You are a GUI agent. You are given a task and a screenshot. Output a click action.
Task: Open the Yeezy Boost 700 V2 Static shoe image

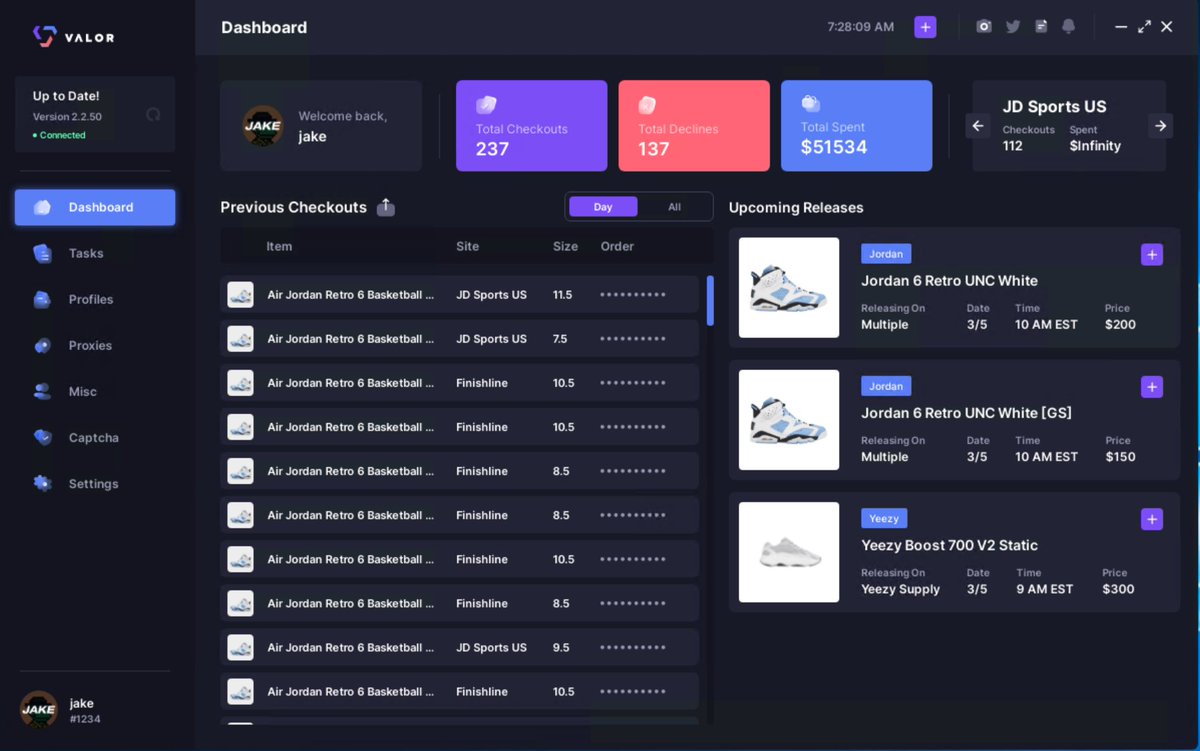[x=789, y=552]
